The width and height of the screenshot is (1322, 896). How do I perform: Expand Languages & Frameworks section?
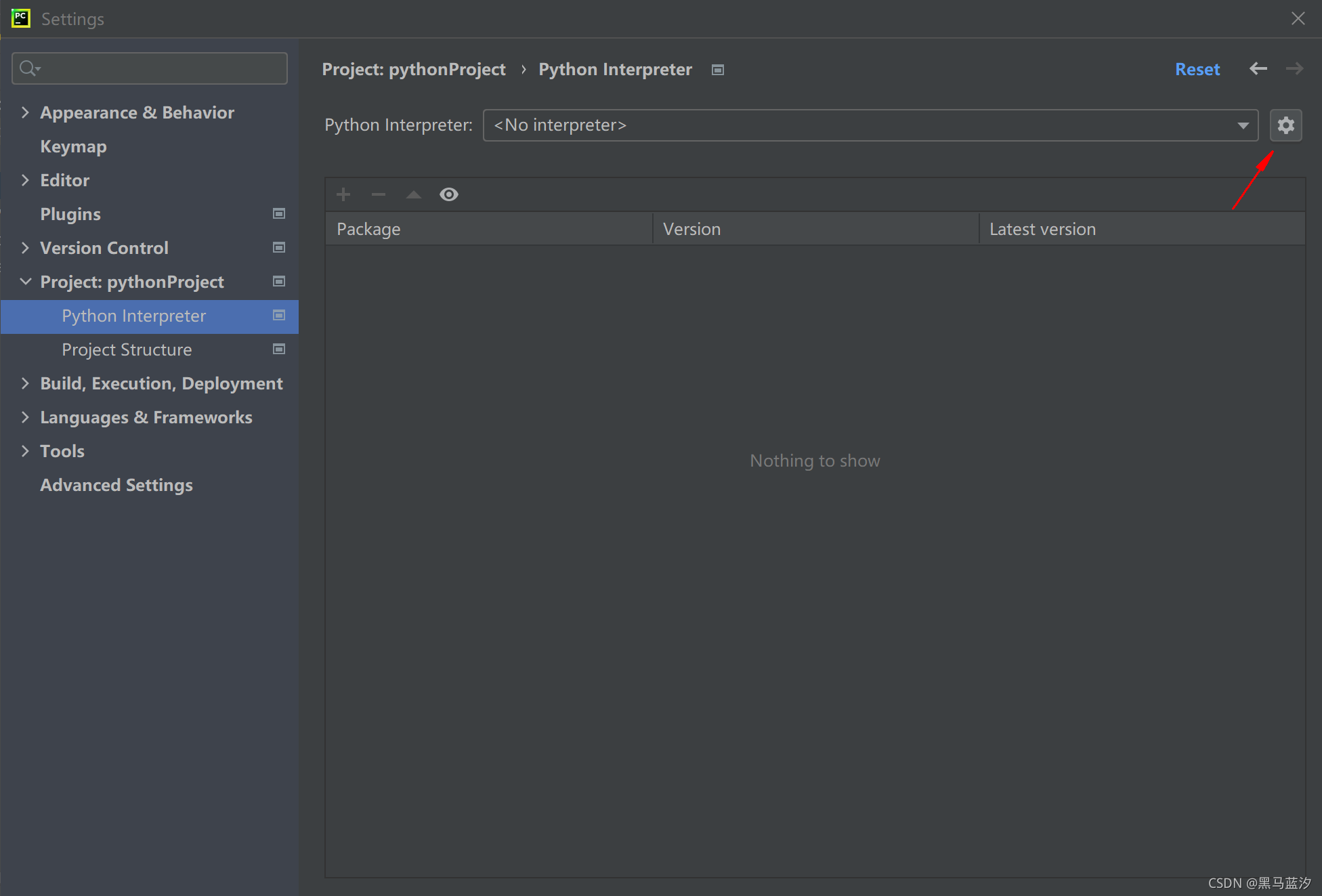25,417
